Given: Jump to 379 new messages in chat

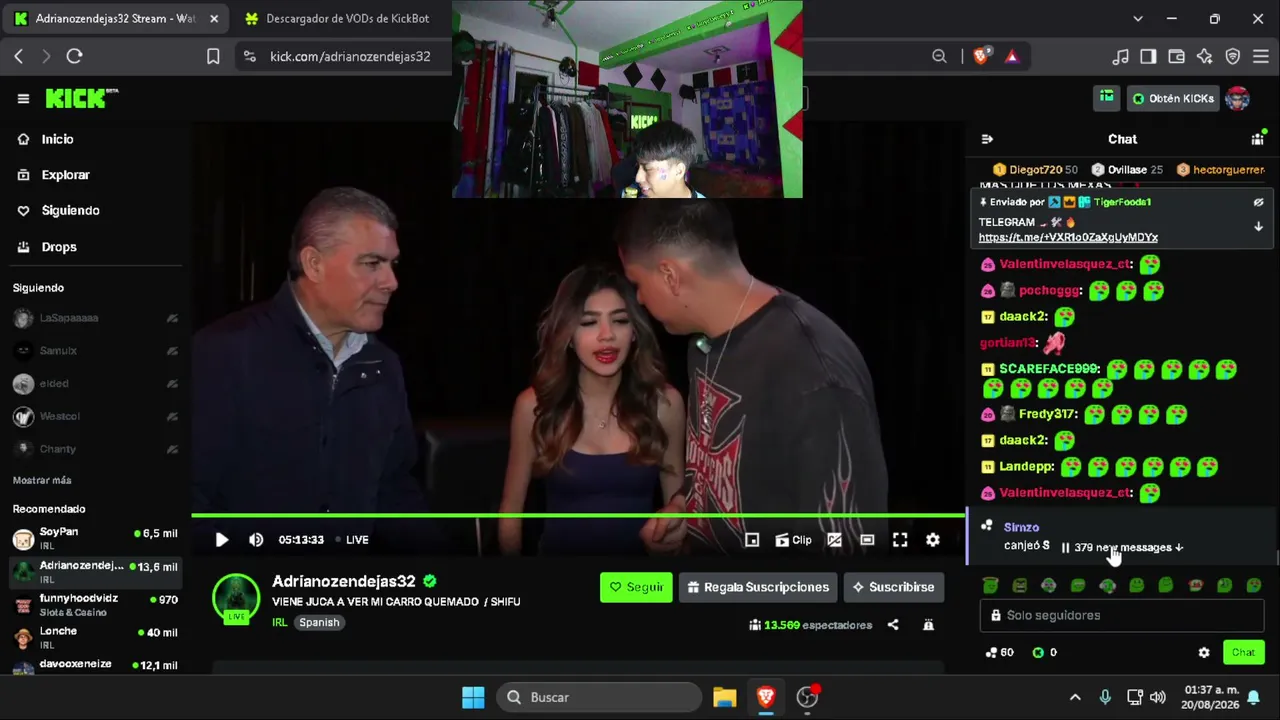Looking at the screenshot, I should pos(1122,547).
